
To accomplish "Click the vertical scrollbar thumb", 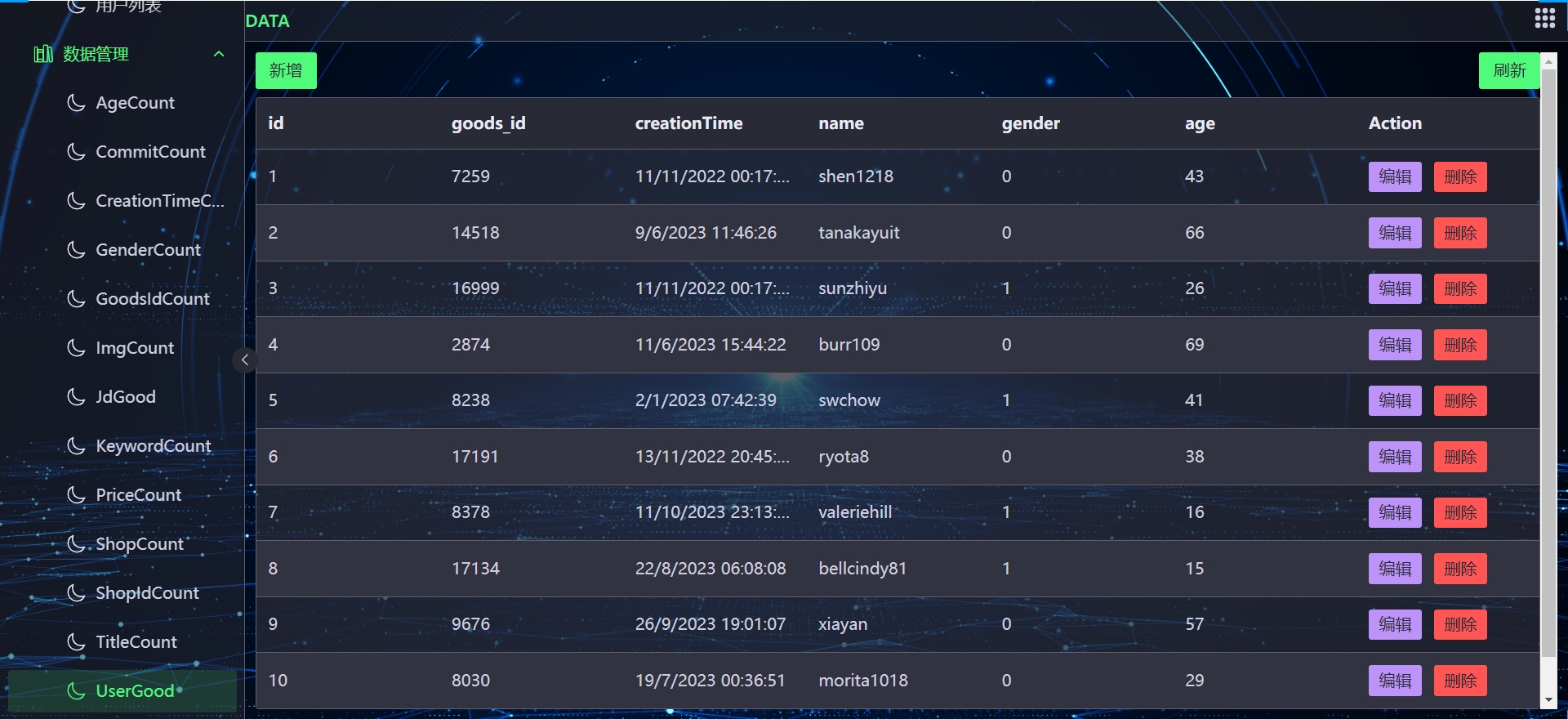I will 1548,363.
